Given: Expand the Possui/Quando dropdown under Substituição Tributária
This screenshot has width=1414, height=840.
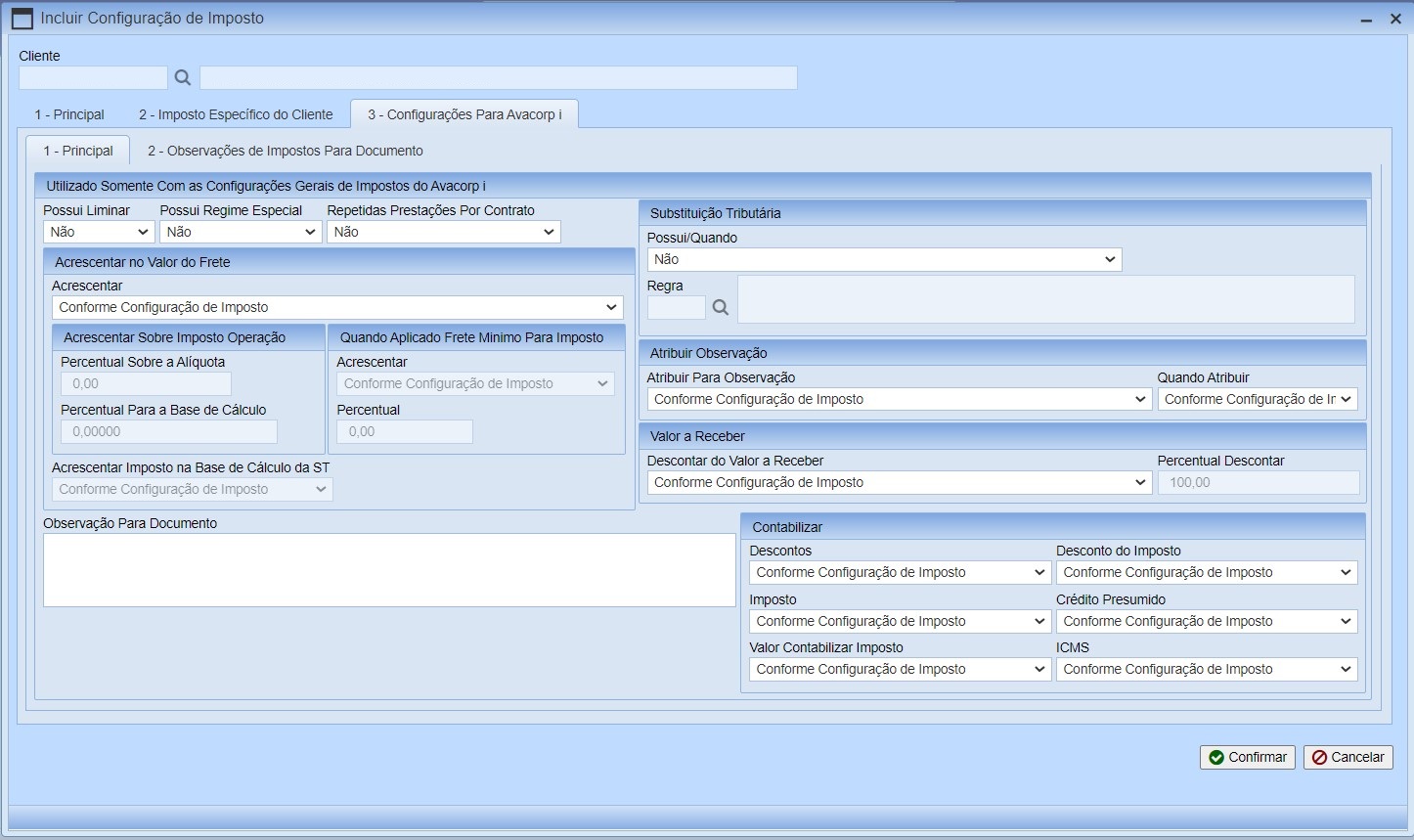Looking at the screenshot, I should pyautogui.click(x=884, y=259).
